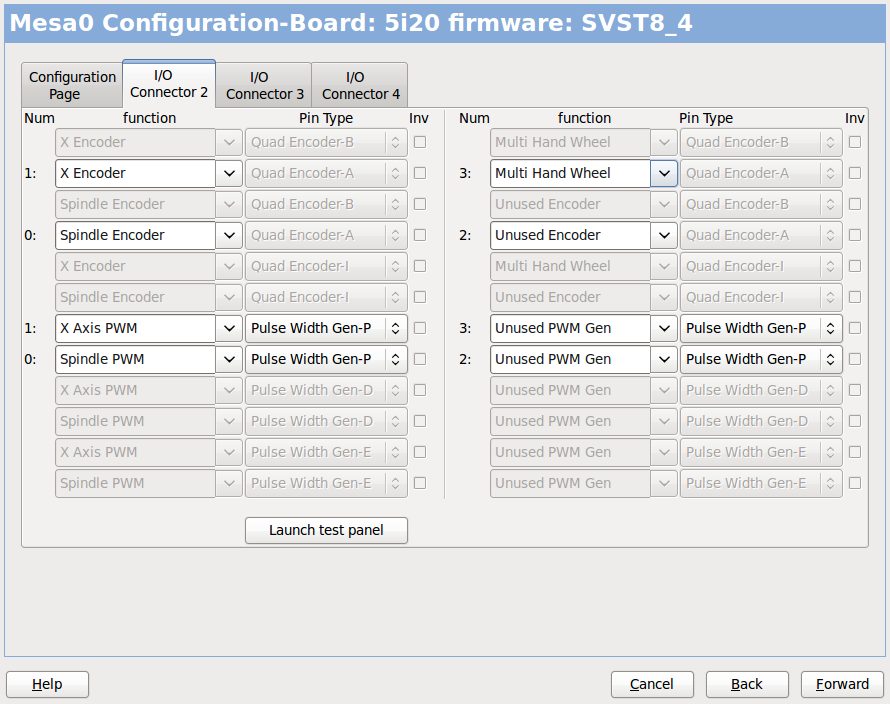Click the Launch test panel button

pos(326,530)
